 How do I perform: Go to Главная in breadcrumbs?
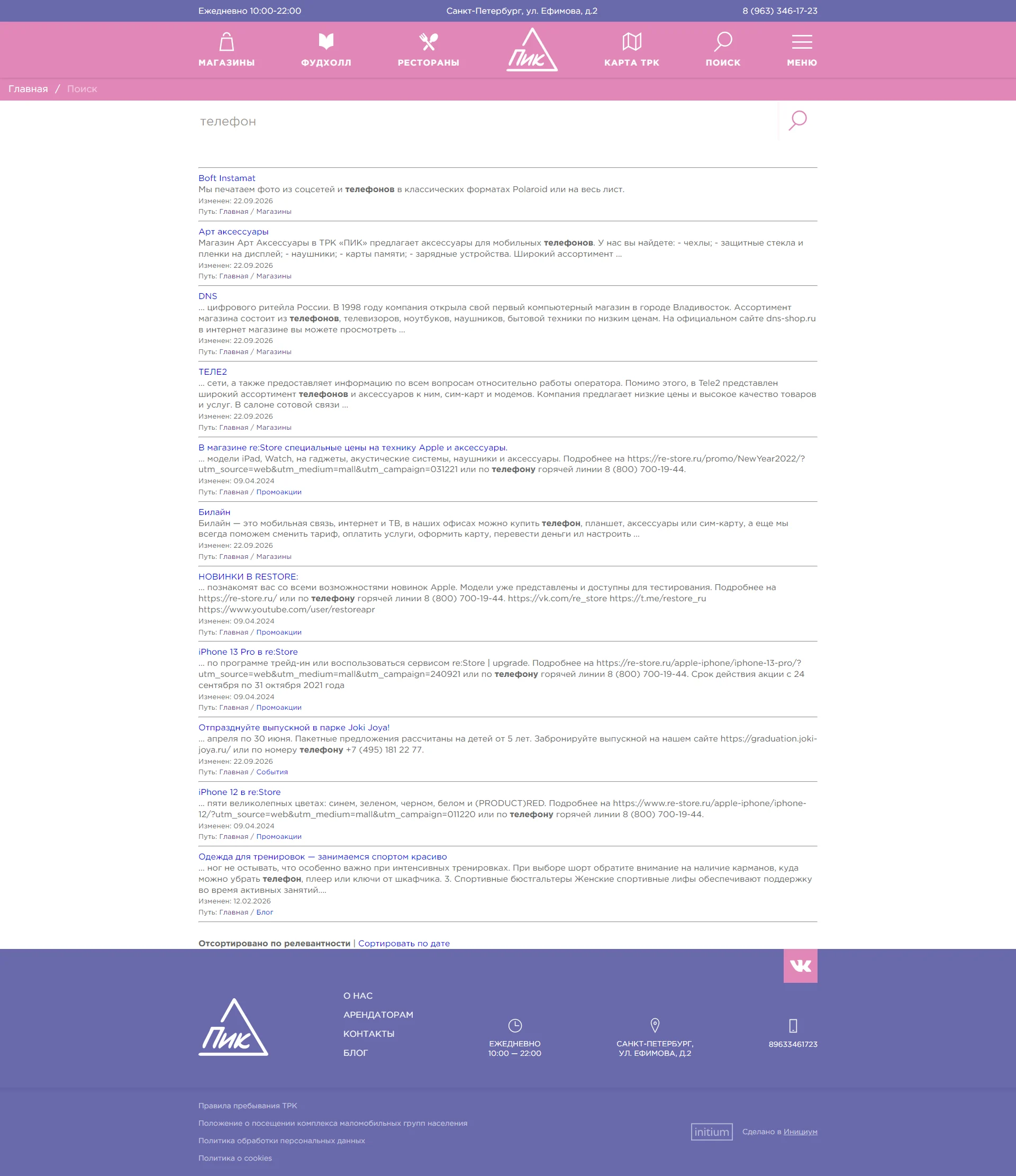click(28, 89)
